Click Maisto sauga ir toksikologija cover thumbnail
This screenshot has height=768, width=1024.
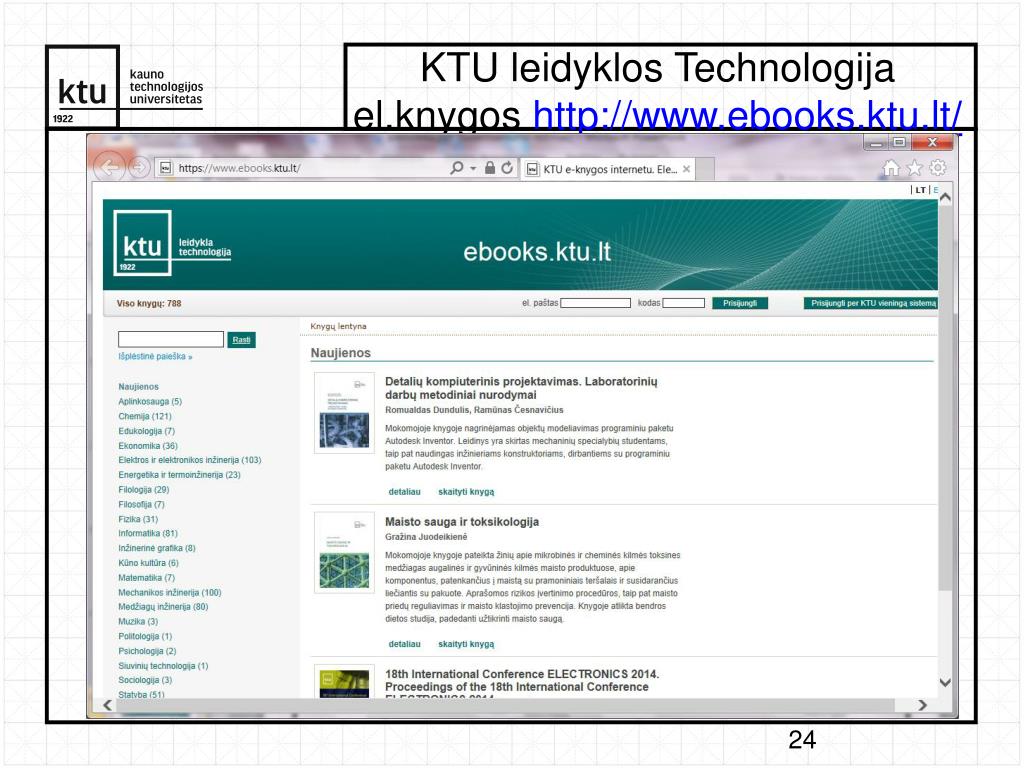[344, 552]
